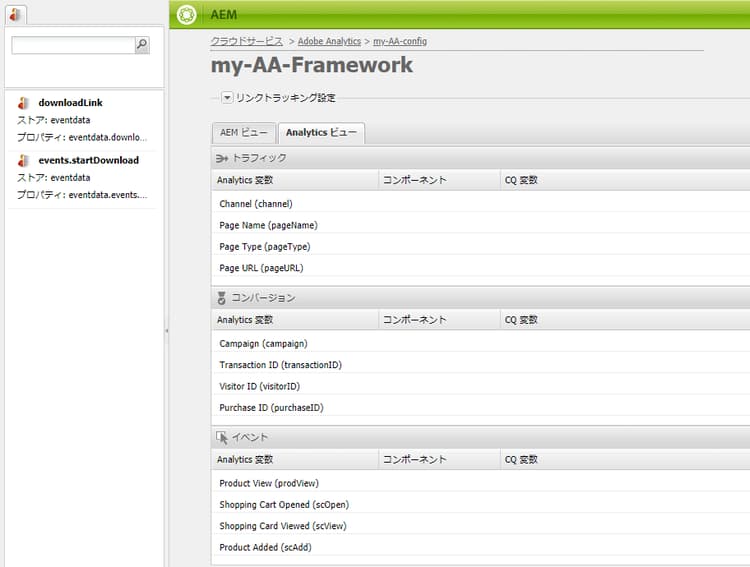This screenshot has height=567, width=750.
Task: Click the eventdata.events... property text
Action: (x=108, y=195)
